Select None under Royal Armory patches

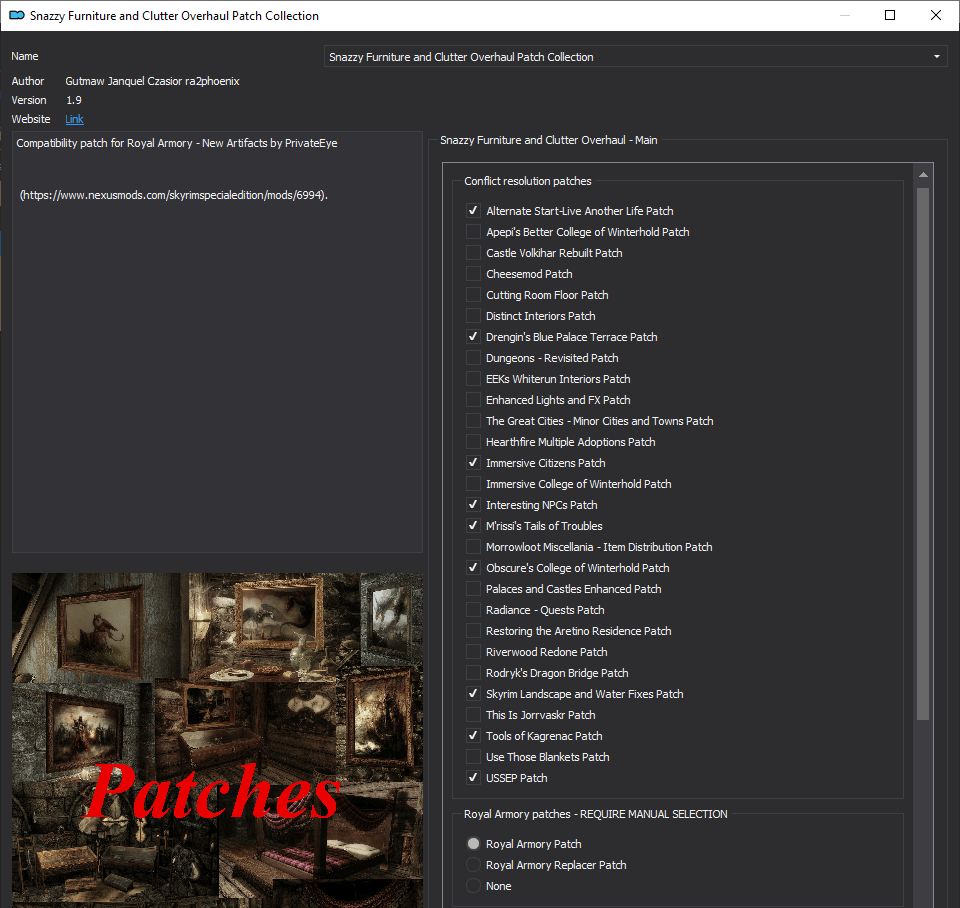473,885
